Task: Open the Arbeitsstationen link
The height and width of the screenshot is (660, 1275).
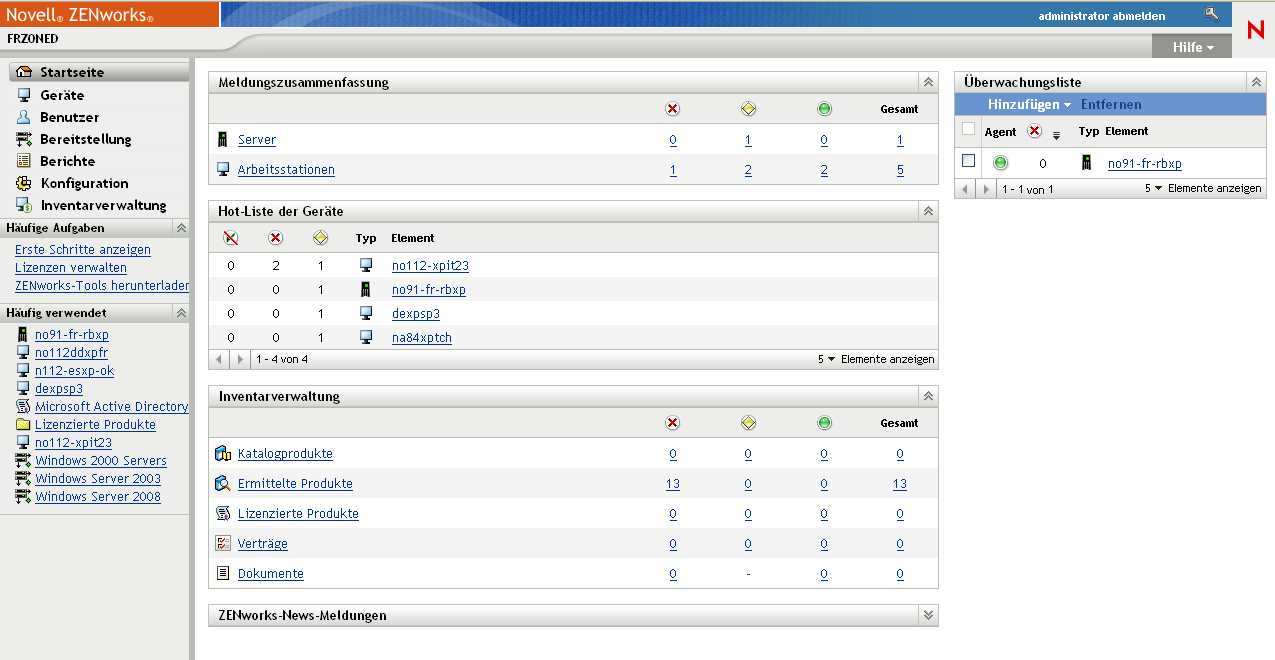Action: coord(286,170)
